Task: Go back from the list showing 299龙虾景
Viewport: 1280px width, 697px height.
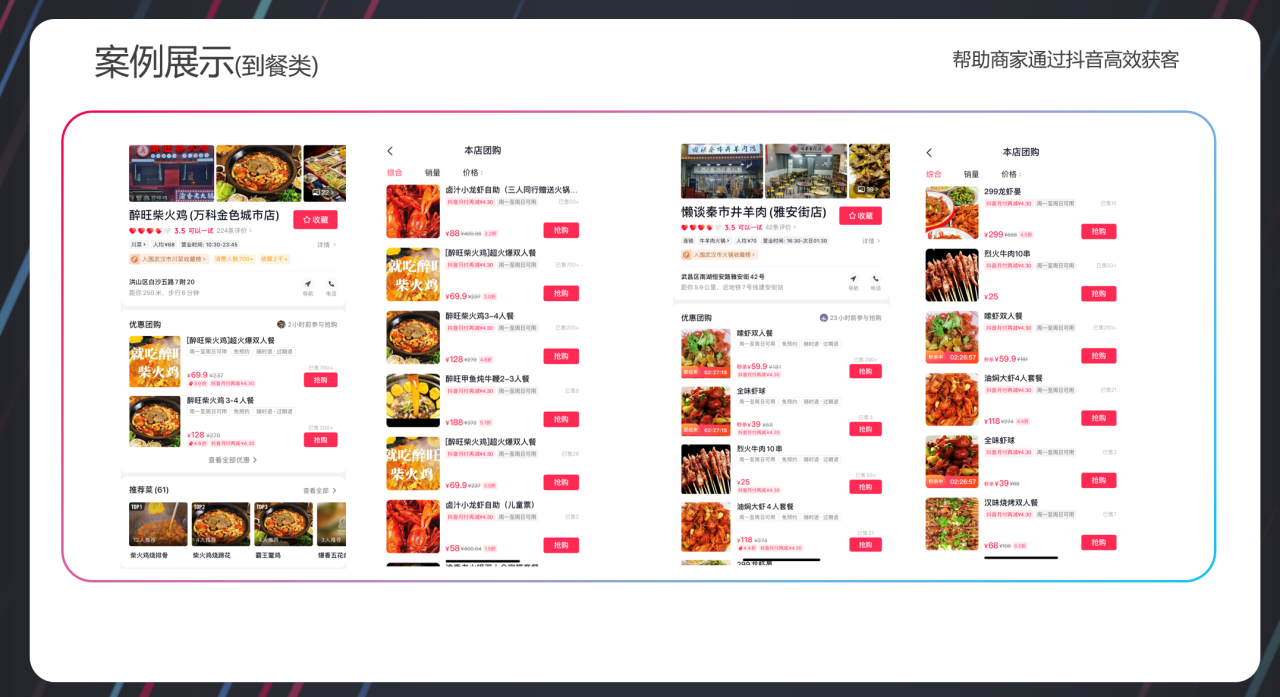Action: (x=929, y=152)
